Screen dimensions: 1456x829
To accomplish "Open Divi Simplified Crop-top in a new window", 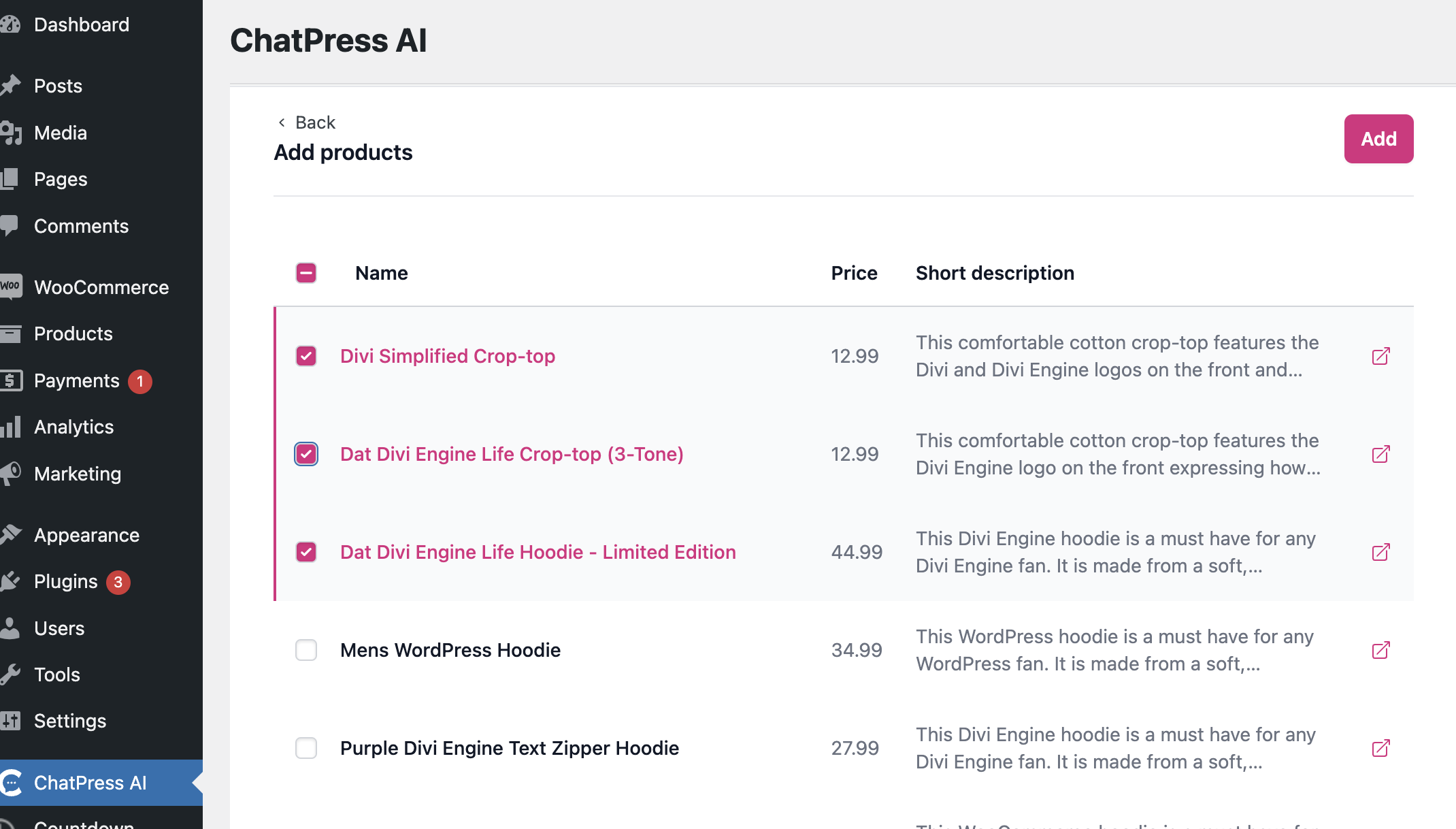I will click(x=1381, y=356).
